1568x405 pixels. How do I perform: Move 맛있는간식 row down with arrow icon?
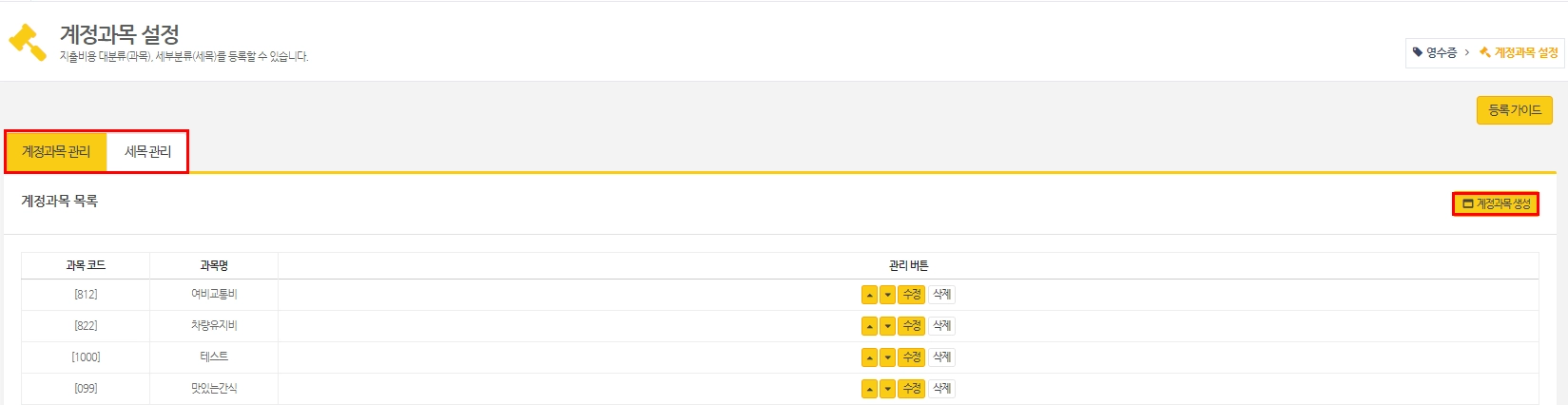(887, 389)
